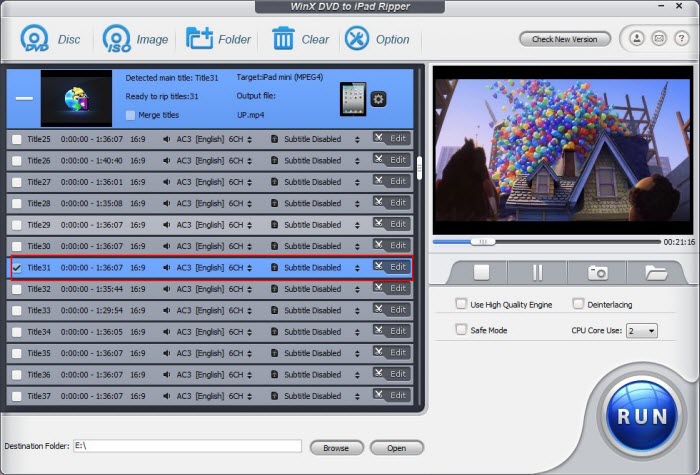Click the UP.mp4 output file name
This screenshot has height=475, width=700.
(250, 115)
